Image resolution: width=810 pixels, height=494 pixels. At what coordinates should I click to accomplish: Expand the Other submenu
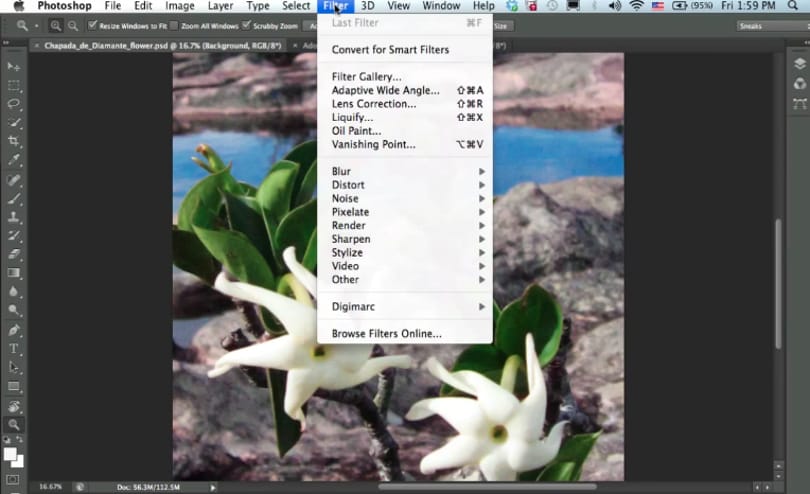point(404,280)
